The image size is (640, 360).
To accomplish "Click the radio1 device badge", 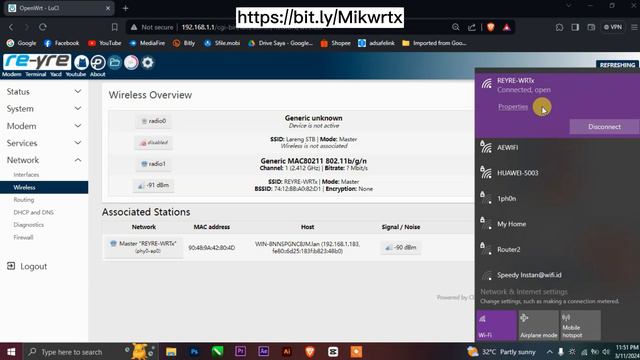I will (154, 164).
